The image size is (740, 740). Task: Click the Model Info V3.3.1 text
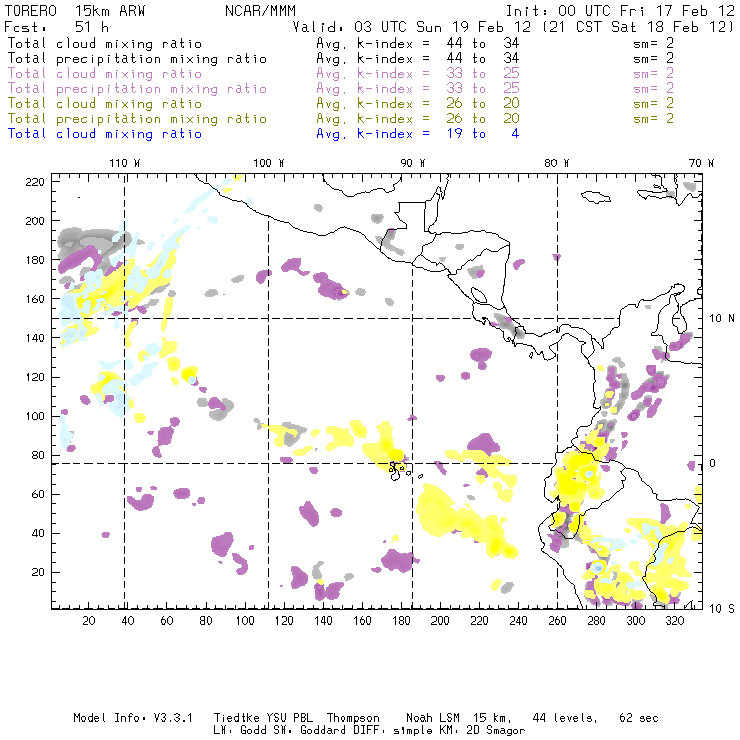point(120,718)
